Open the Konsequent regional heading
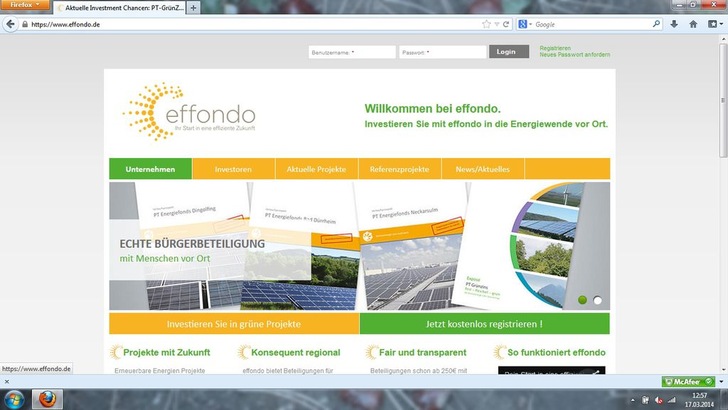This screenshot has width=728, height=410. 296,352
